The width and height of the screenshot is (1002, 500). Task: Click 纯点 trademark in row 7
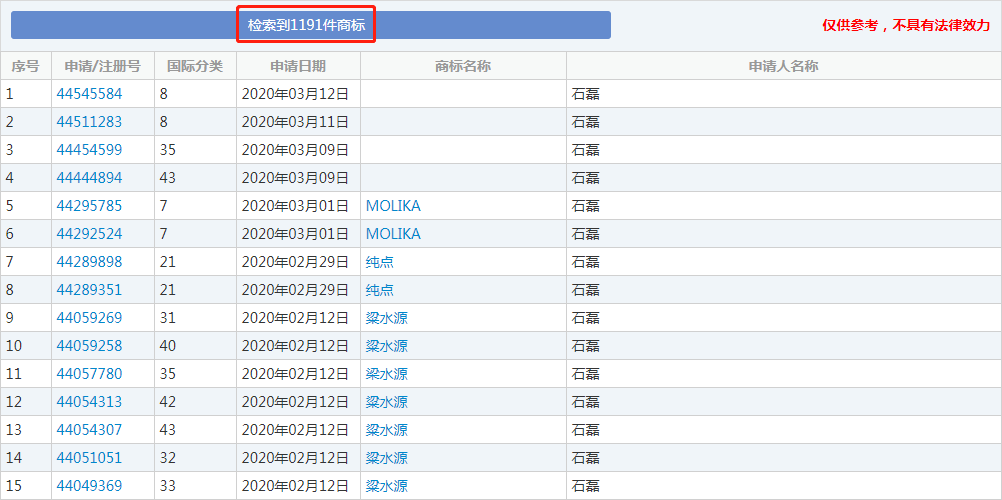380,262
